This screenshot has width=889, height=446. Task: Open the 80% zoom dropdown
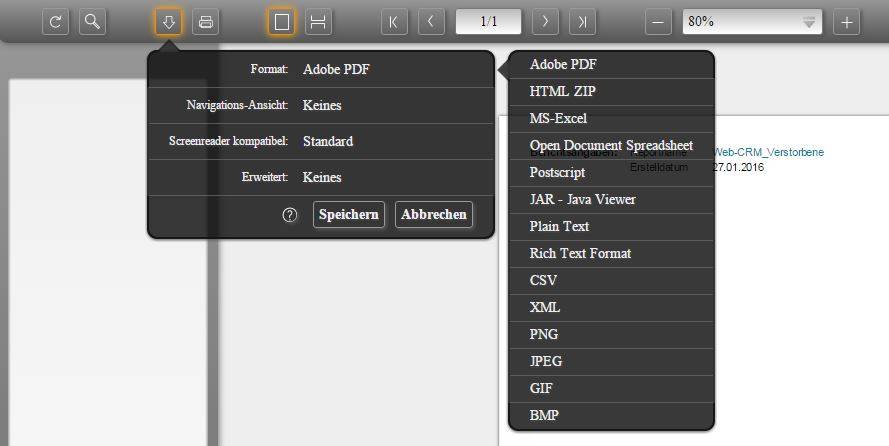point(752,22)
